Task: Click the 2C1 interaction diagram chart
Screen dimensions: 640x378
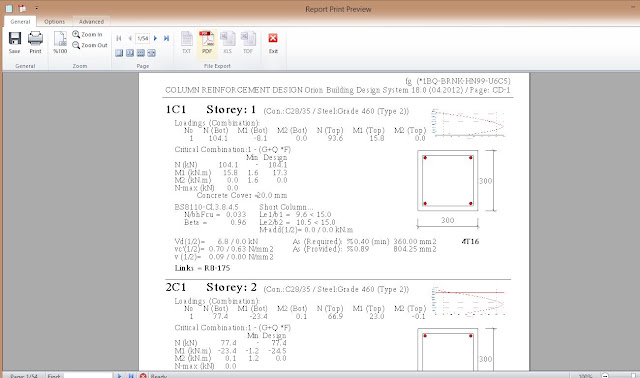Action: [x=468, y=301]
